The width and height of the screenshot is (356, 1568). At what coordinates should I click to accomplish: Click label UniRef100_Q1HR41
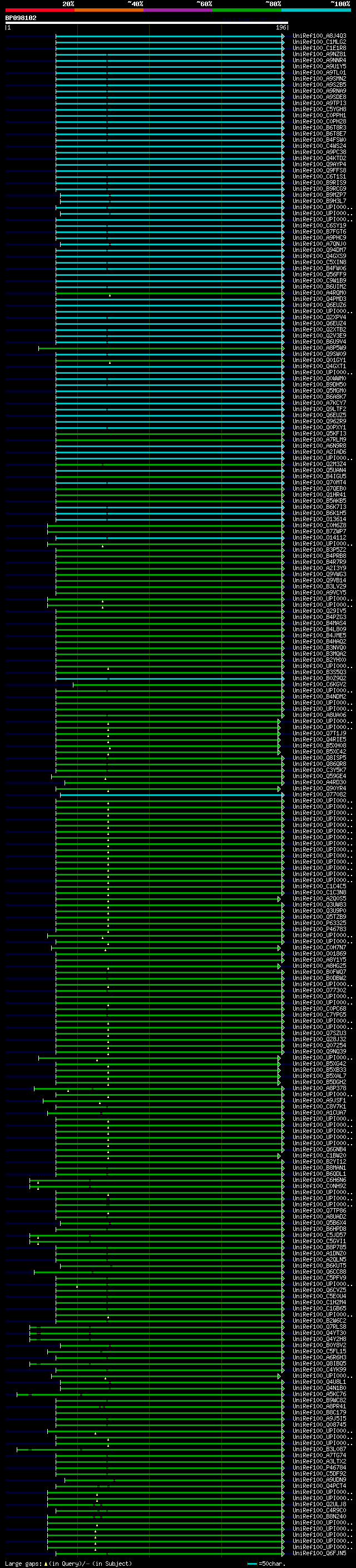click(319, 495)
